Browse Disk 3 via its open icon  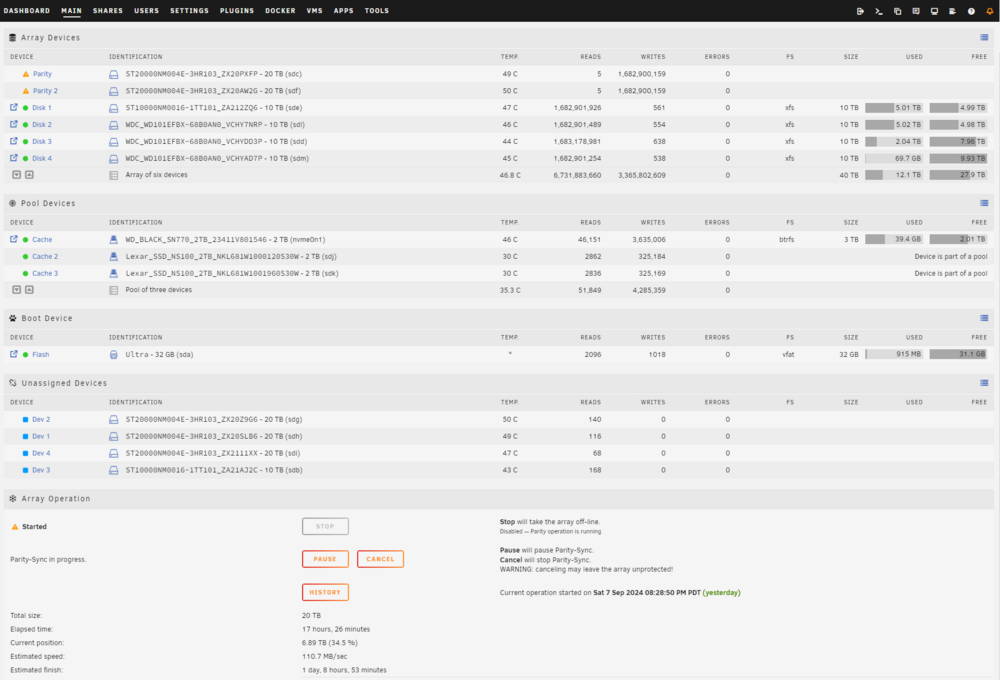[x=13, y=141]
